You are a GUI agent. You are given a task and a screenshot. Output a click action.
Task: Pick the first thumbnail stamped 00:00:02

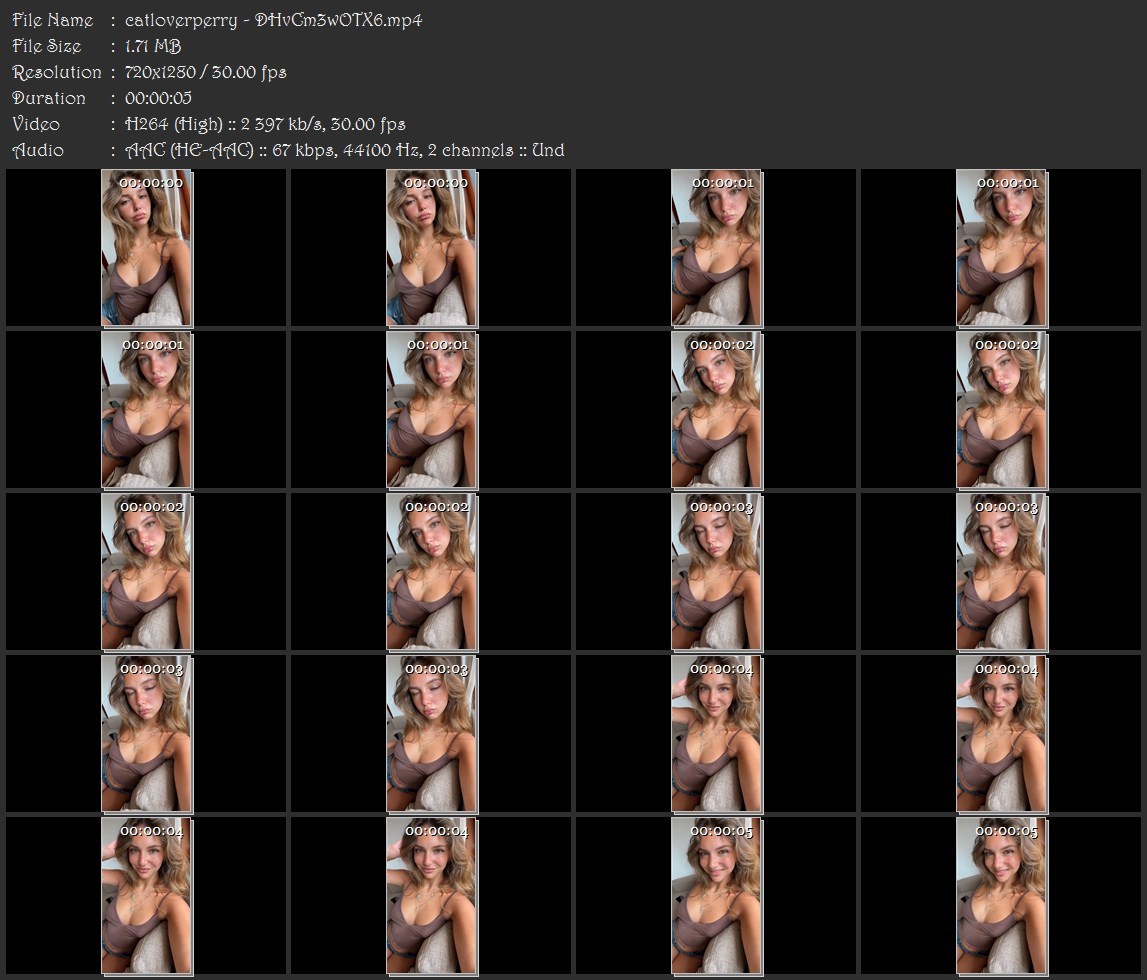point(717,410)
